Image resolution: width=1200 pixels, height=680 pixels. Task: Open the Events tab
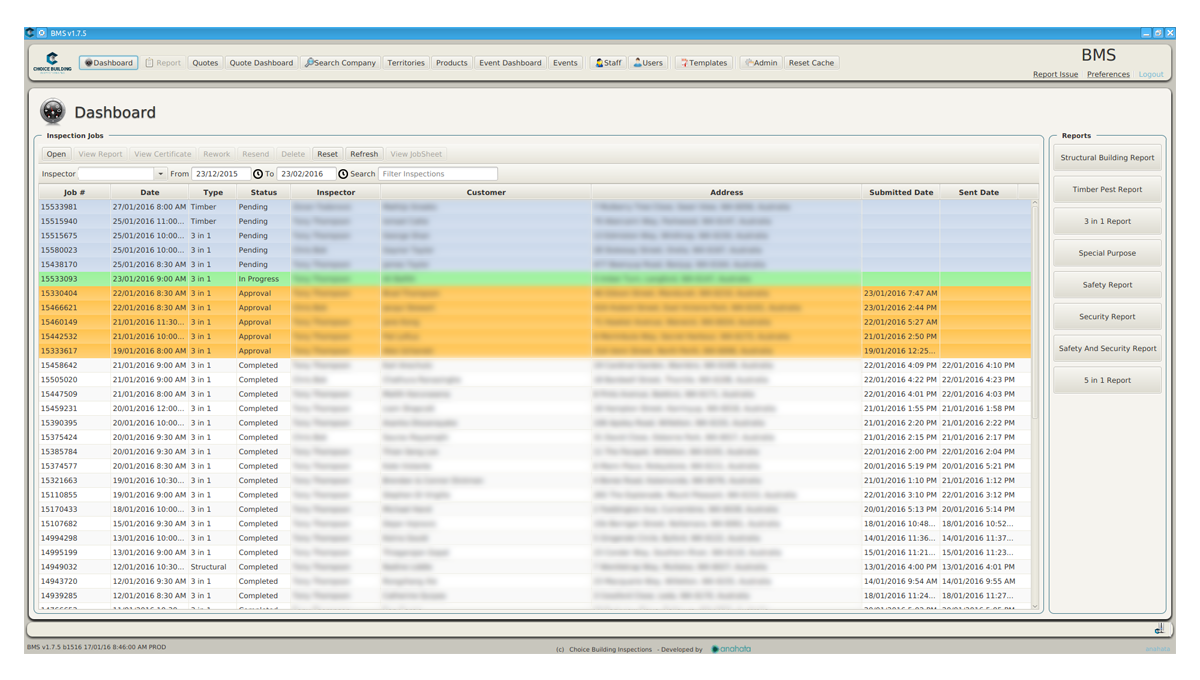tap(565, 63)
